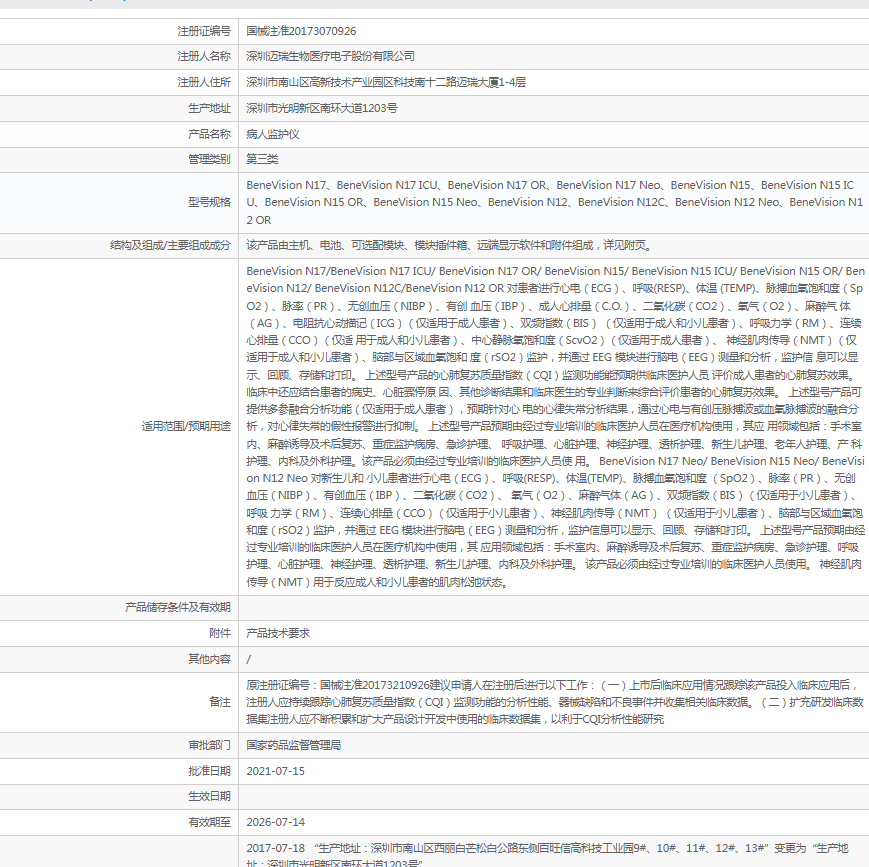Click the 备注 label
The width and height of the screenshot is (869, 867).
(219, 702)
